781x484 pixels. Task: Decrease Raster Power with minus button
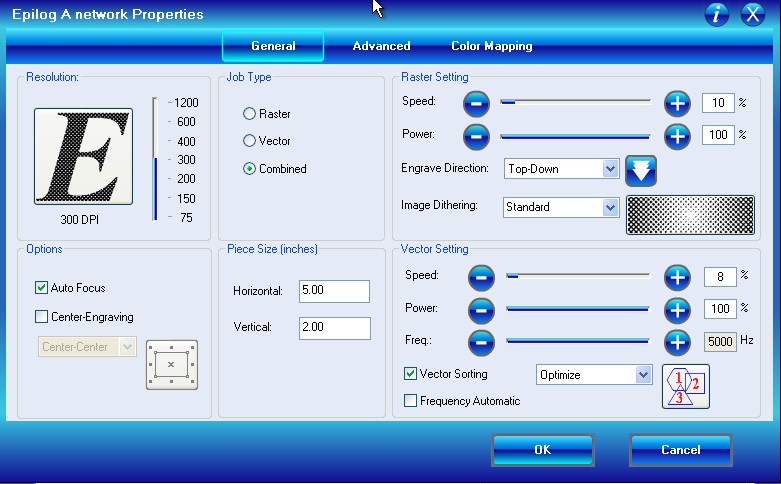click(x=476, y=136)
